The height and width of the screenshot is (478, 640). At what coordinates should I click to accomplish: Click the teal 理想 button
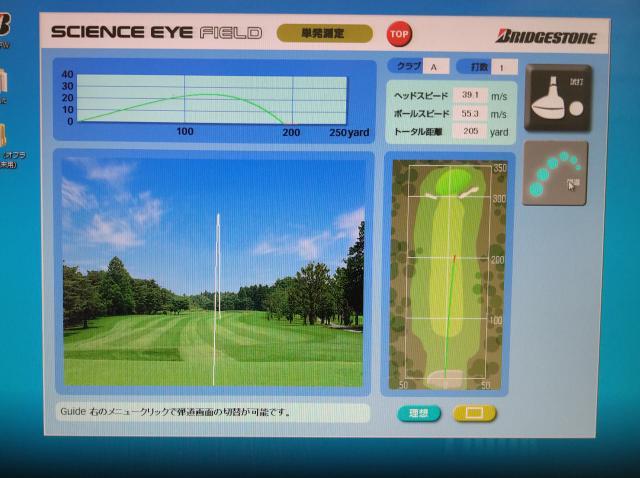419,413
